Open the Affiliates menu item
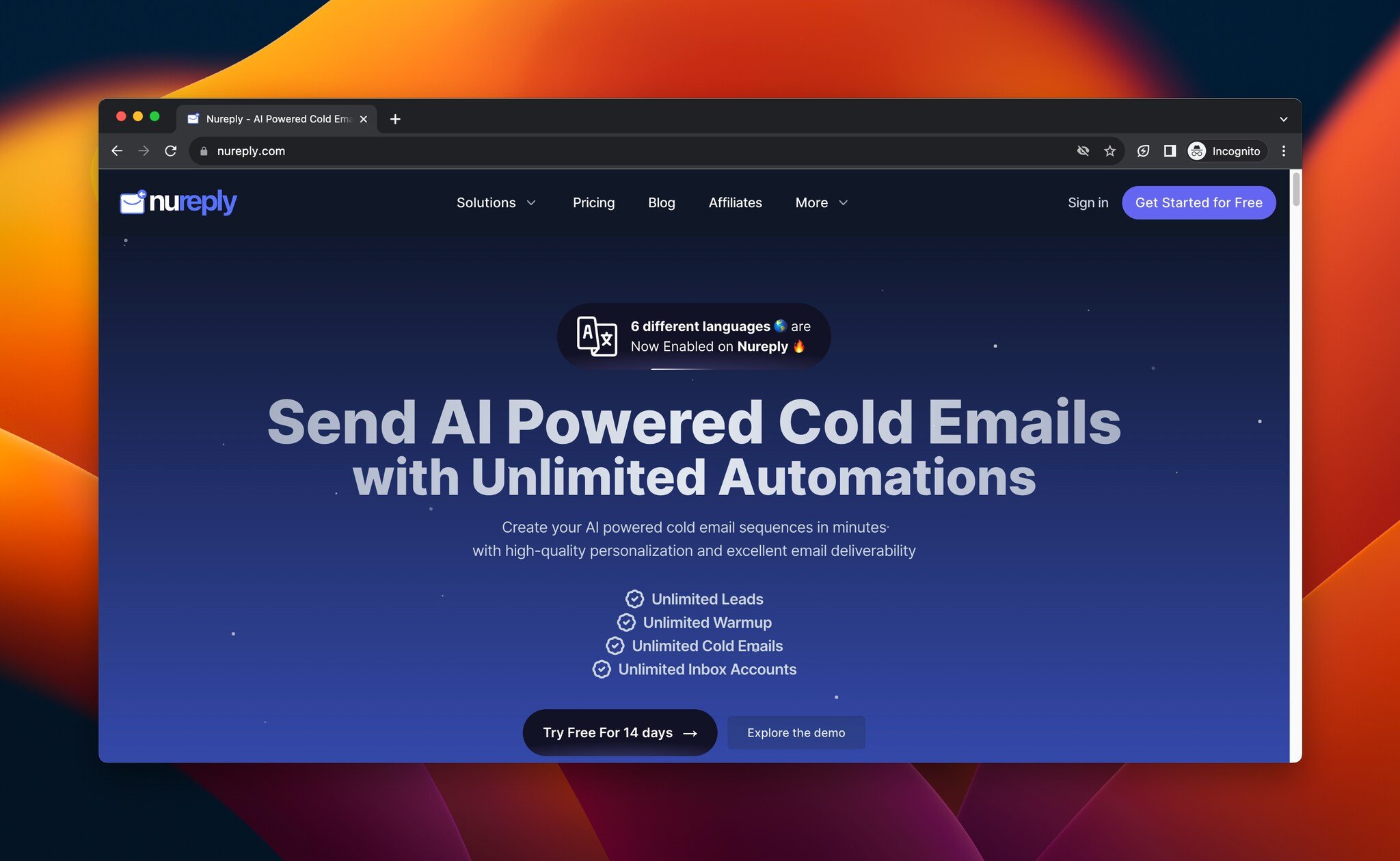Viewport: 1400px width, 861px height. [735, 201]
